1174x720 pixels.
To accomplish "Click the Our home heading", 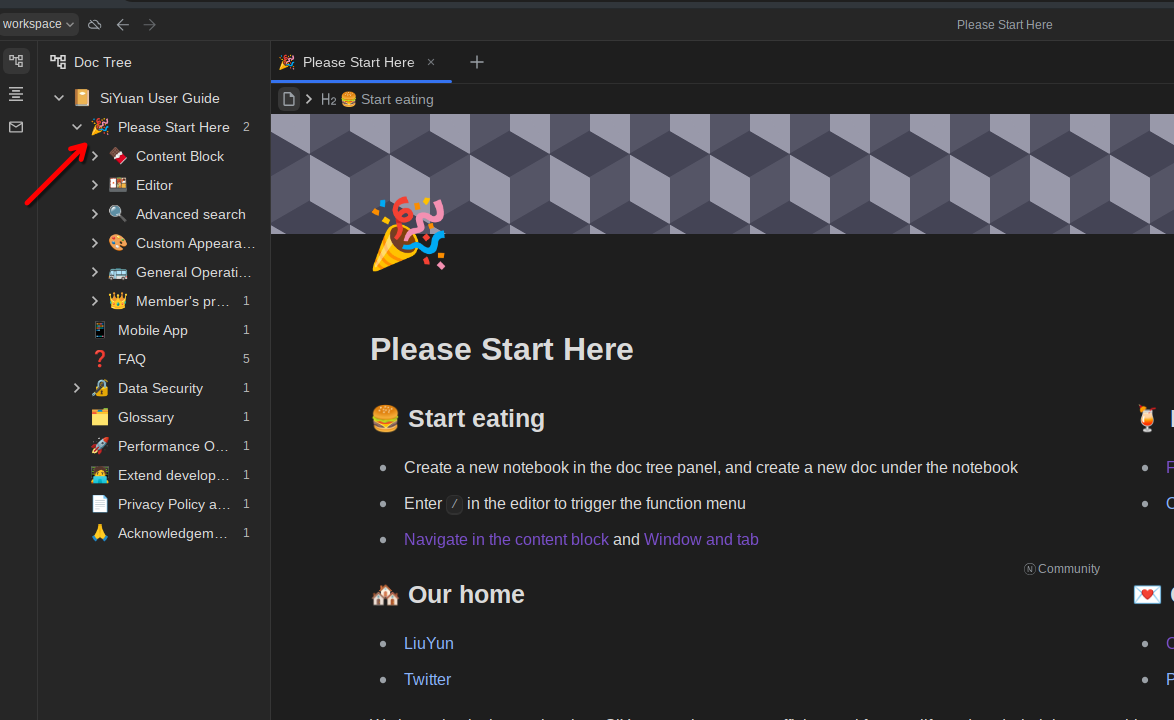I will pyautogui.click(x=466, y=594).
